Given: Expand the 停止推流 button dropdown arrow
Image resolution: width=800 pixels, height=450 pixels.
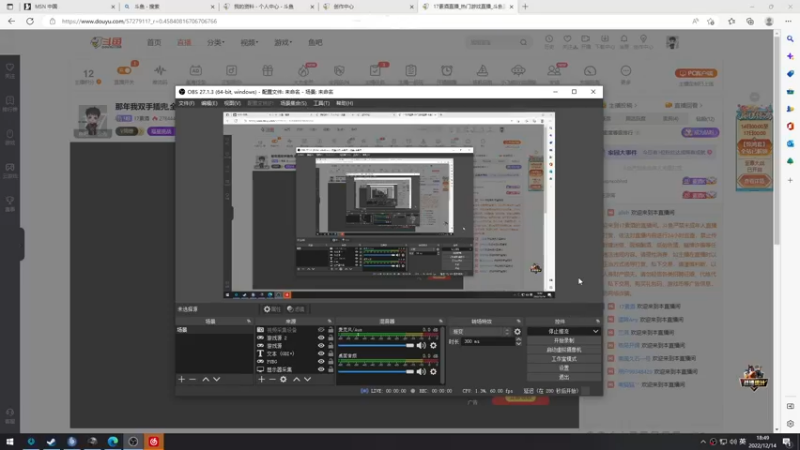Looking at the screenshot, I should point(595,331).
